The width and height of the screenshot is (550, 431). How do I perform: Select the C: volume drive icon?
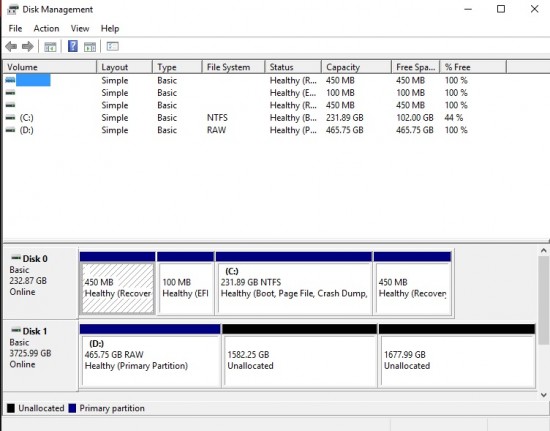(x=11, y=118)
